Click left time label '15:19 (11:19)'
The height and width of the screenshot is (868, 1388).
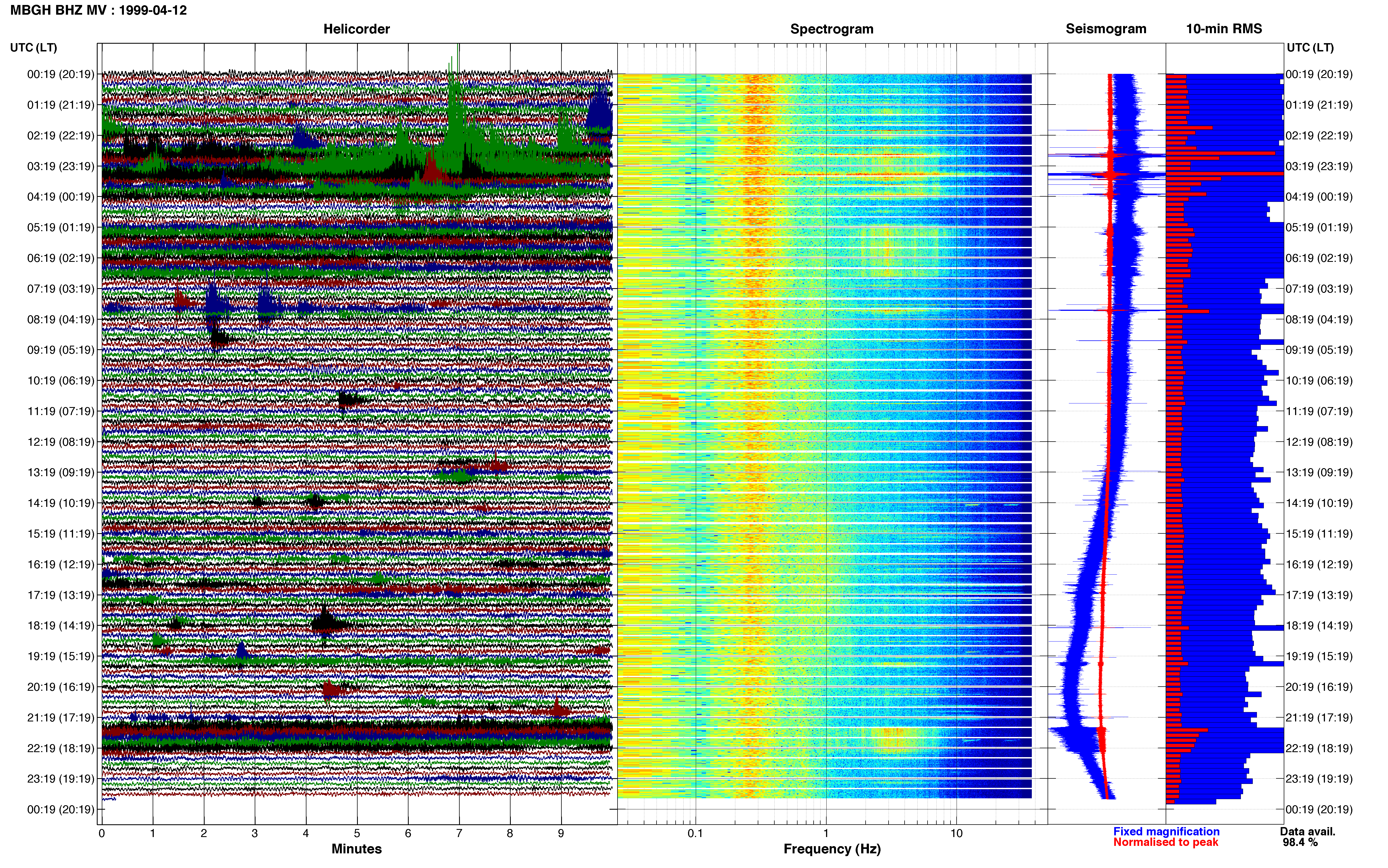click(x=61, y=534)
